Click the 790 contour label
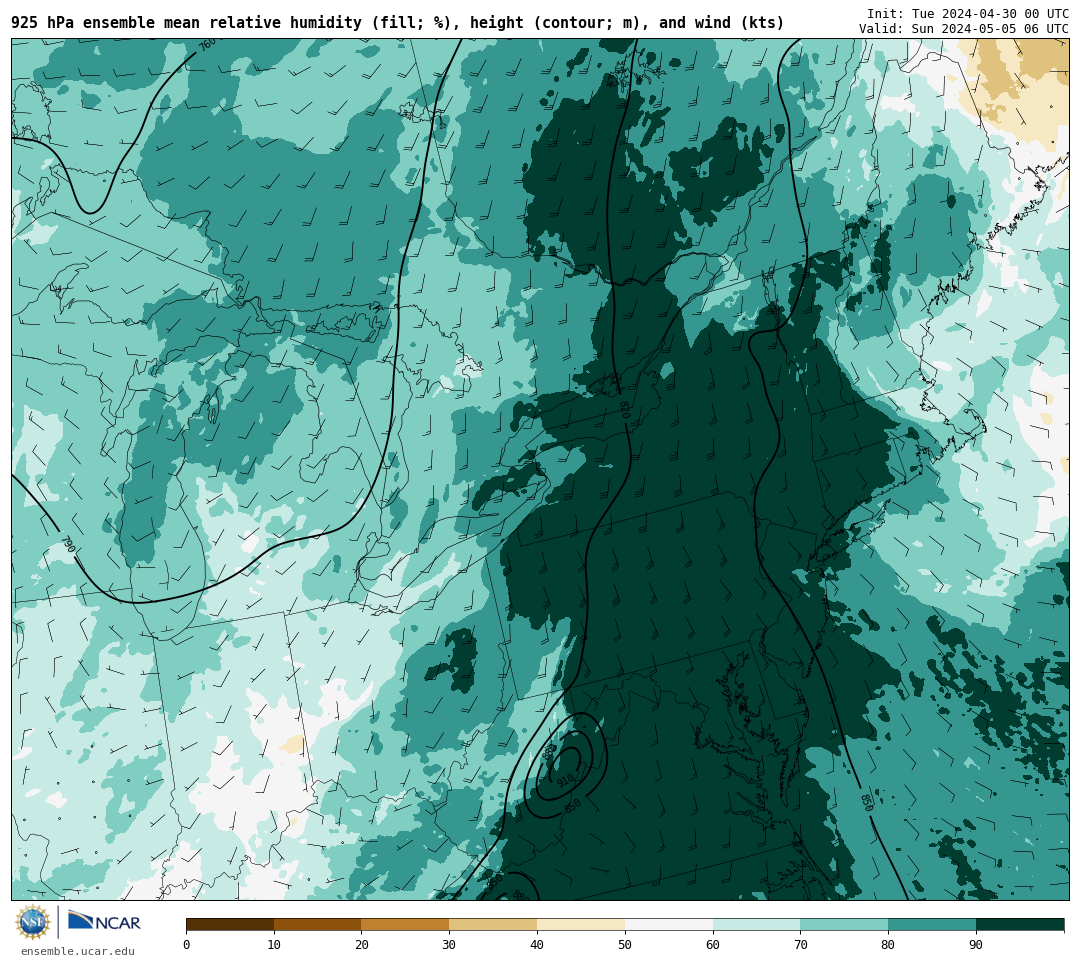The height and width of the screenshot is (963, 1080). (68, 544)
